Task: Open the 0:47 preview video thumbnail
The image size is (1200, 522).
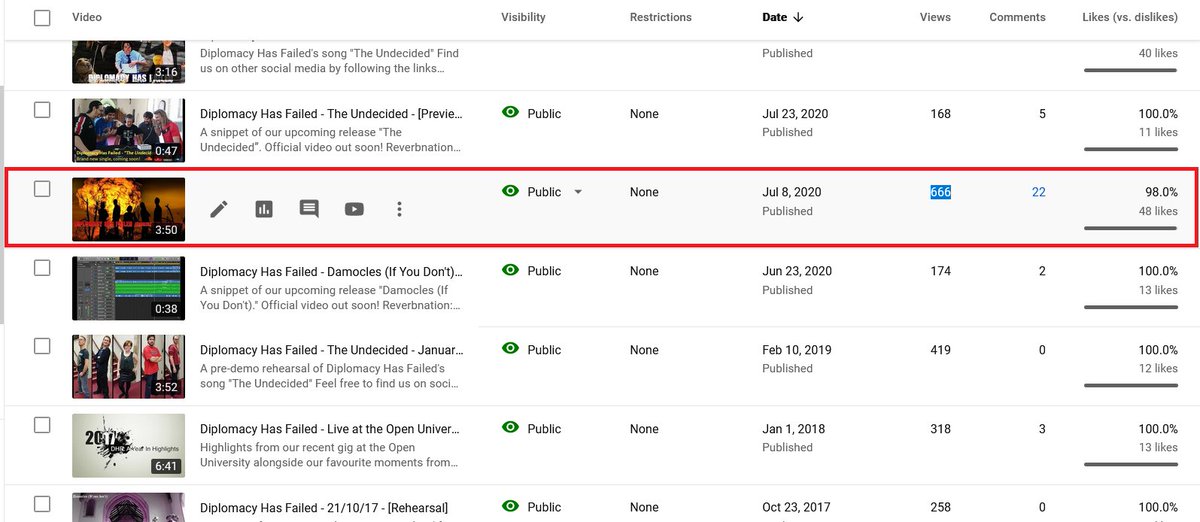Action: pos(128,130)
